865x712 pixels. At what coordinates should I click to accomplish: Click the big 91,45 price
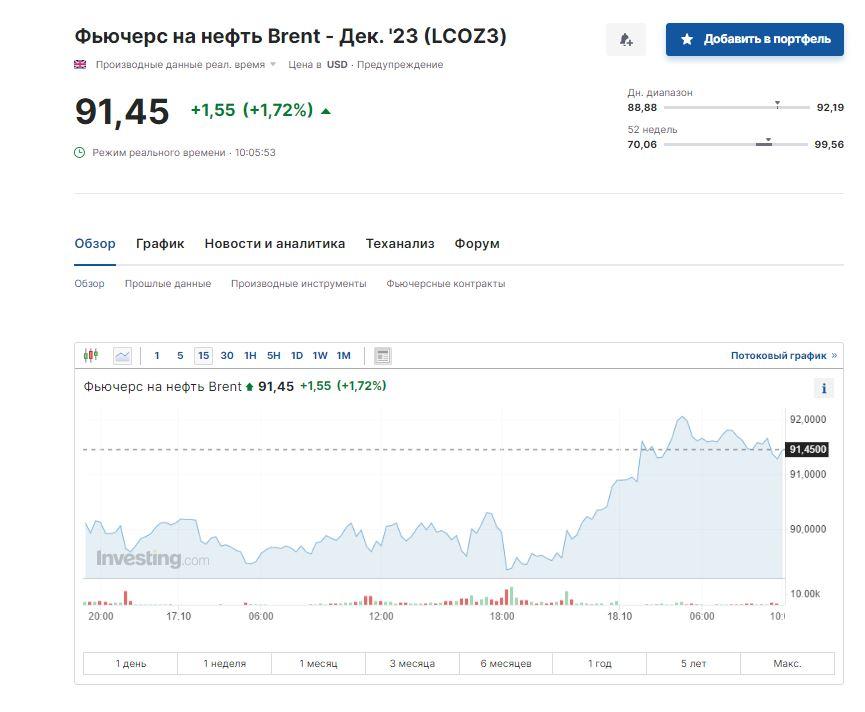(122, 112)
